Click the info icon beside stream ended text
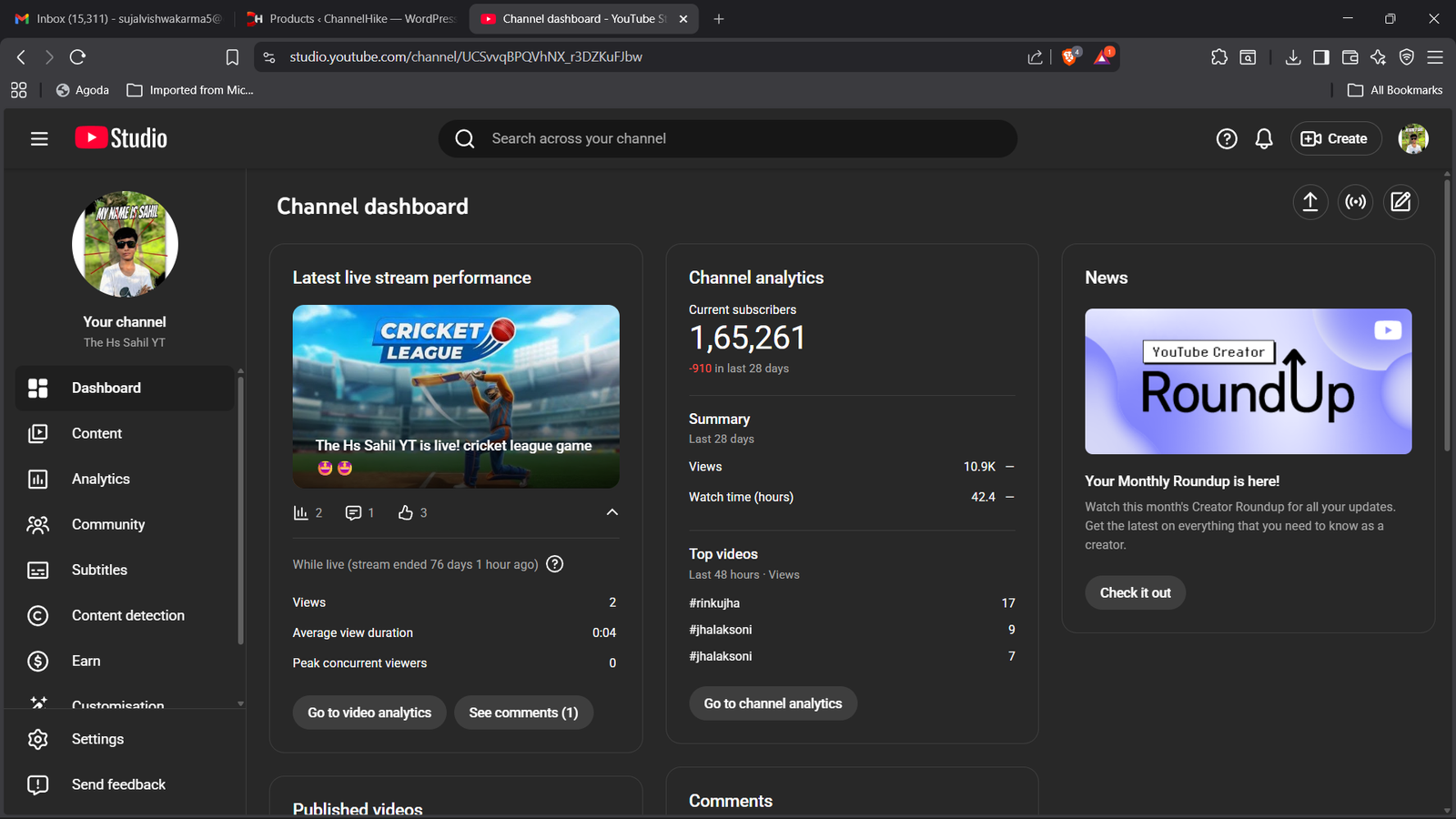 554,564
